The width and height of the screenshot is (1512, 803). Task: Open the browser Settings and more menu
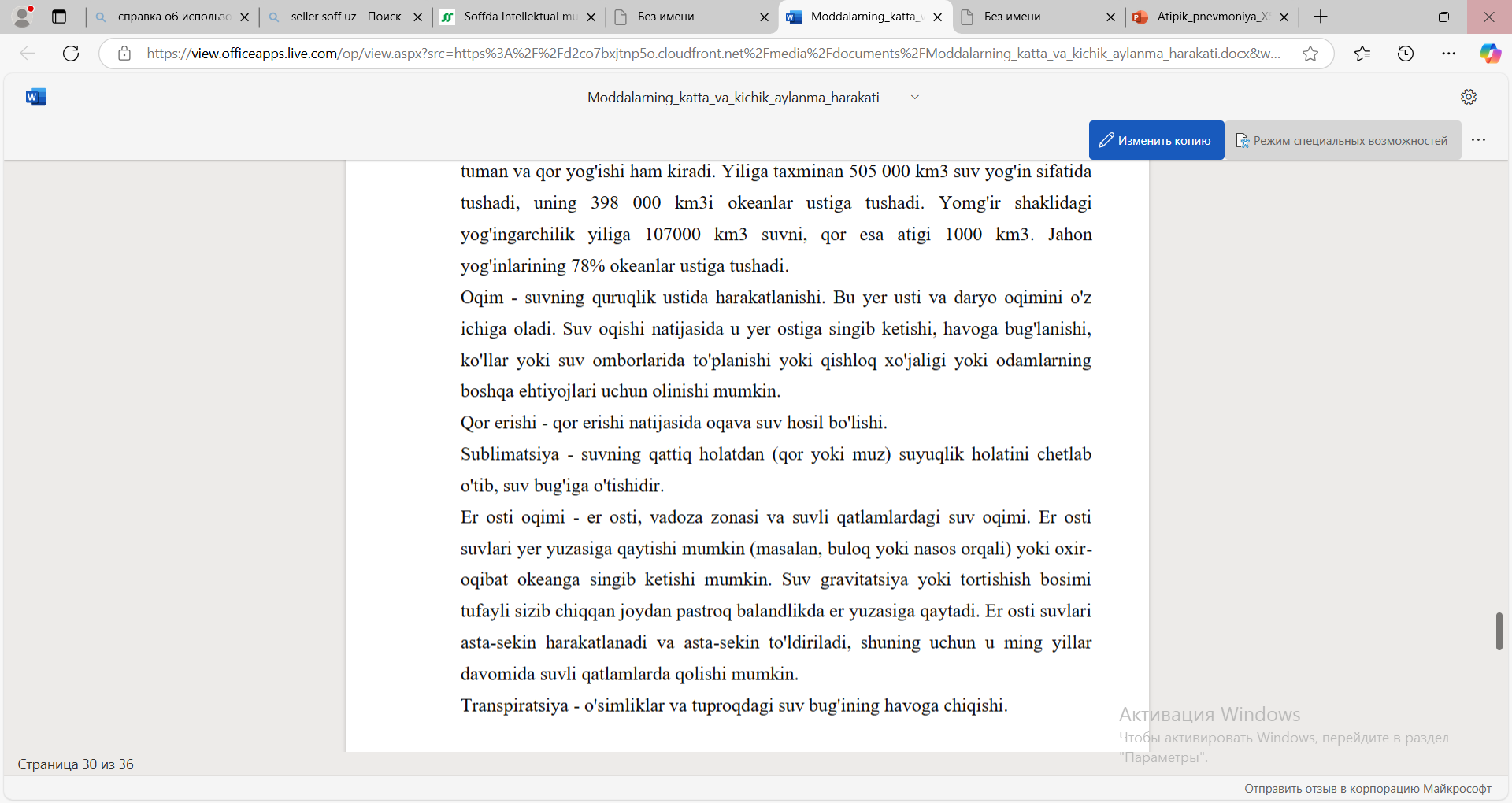[x=1449, y=54]
